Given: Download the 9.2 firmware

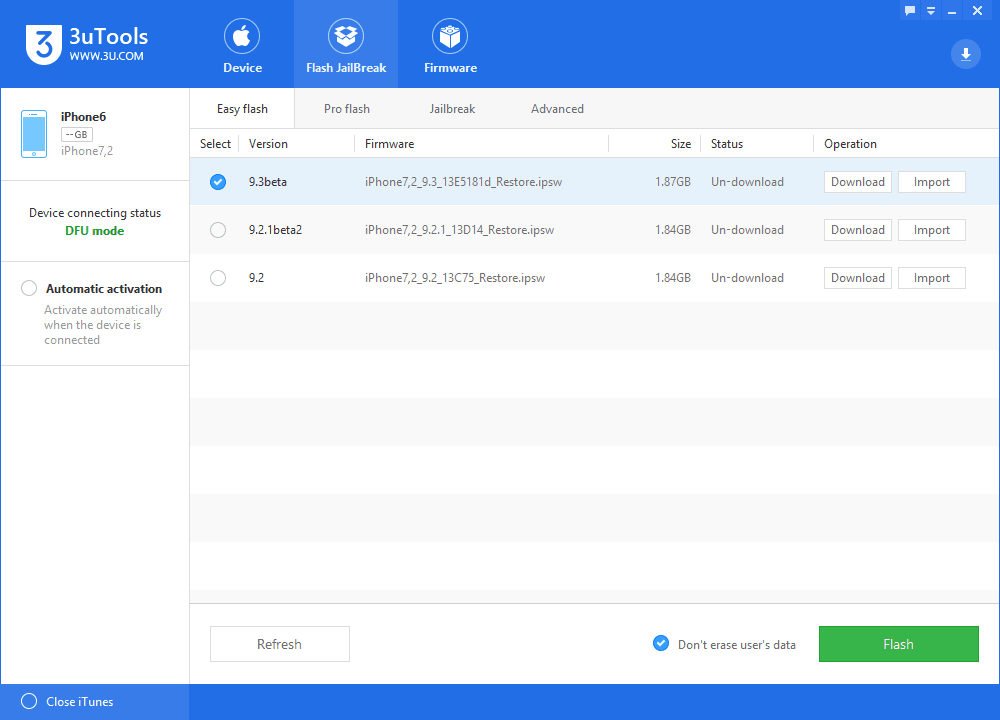Looking at the screenshot, I should click(858, 278).
